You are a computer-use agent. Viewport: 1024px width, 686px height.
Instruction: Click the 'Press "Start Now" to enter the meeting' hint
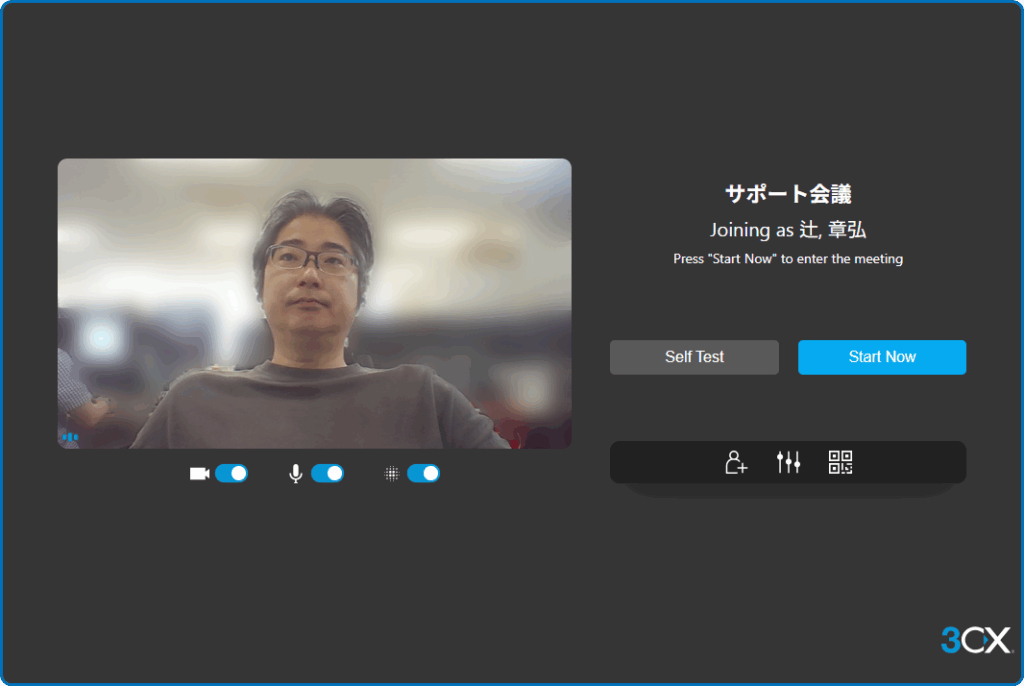[x=788, y=259]
